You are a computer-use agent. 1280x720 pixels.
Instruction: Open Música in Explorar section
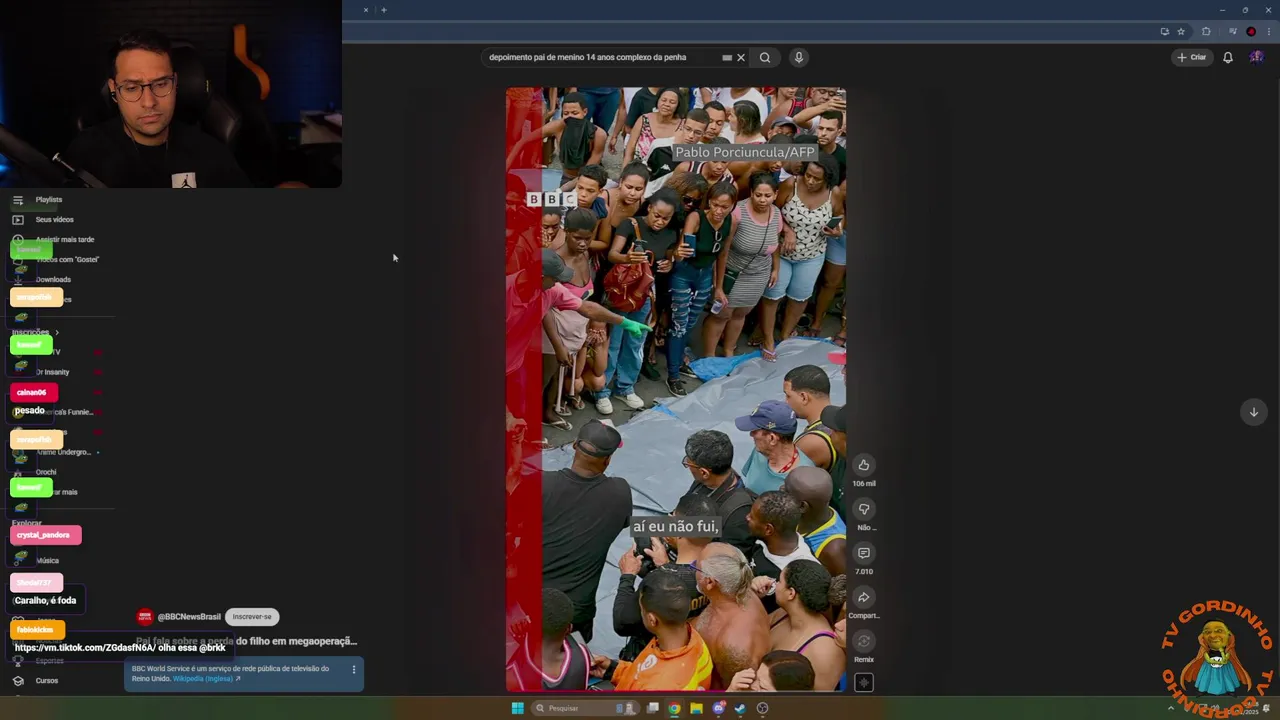pyautogui.click(x=47, y=561)
